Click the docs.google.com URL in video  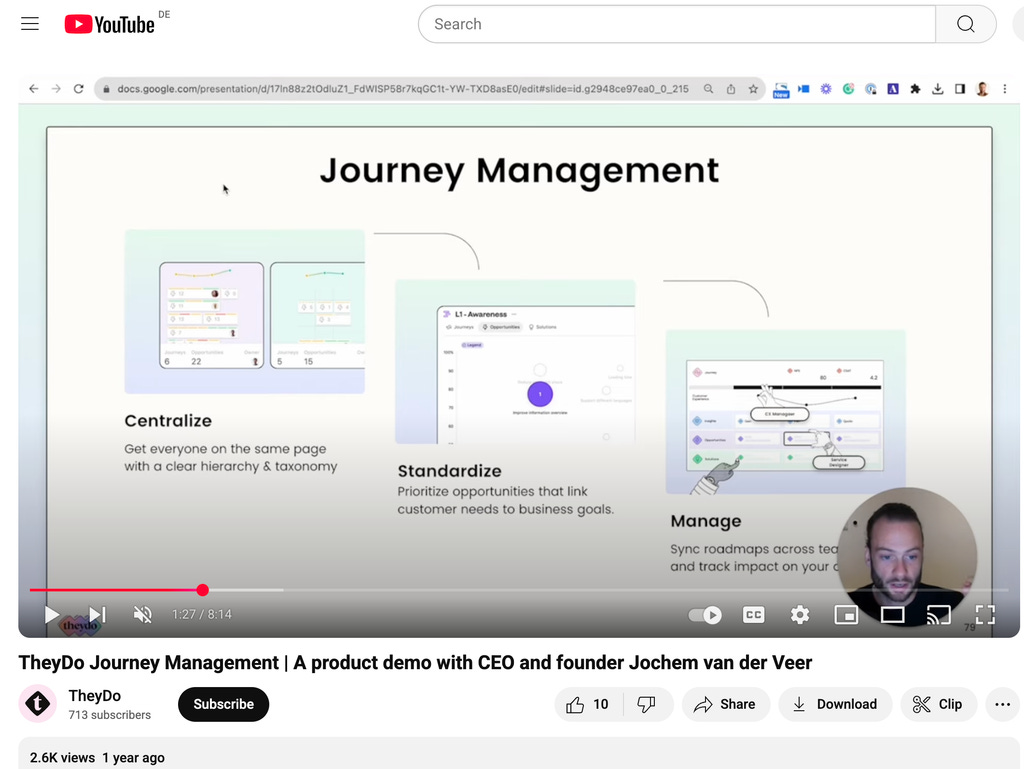tap(402, 89)
